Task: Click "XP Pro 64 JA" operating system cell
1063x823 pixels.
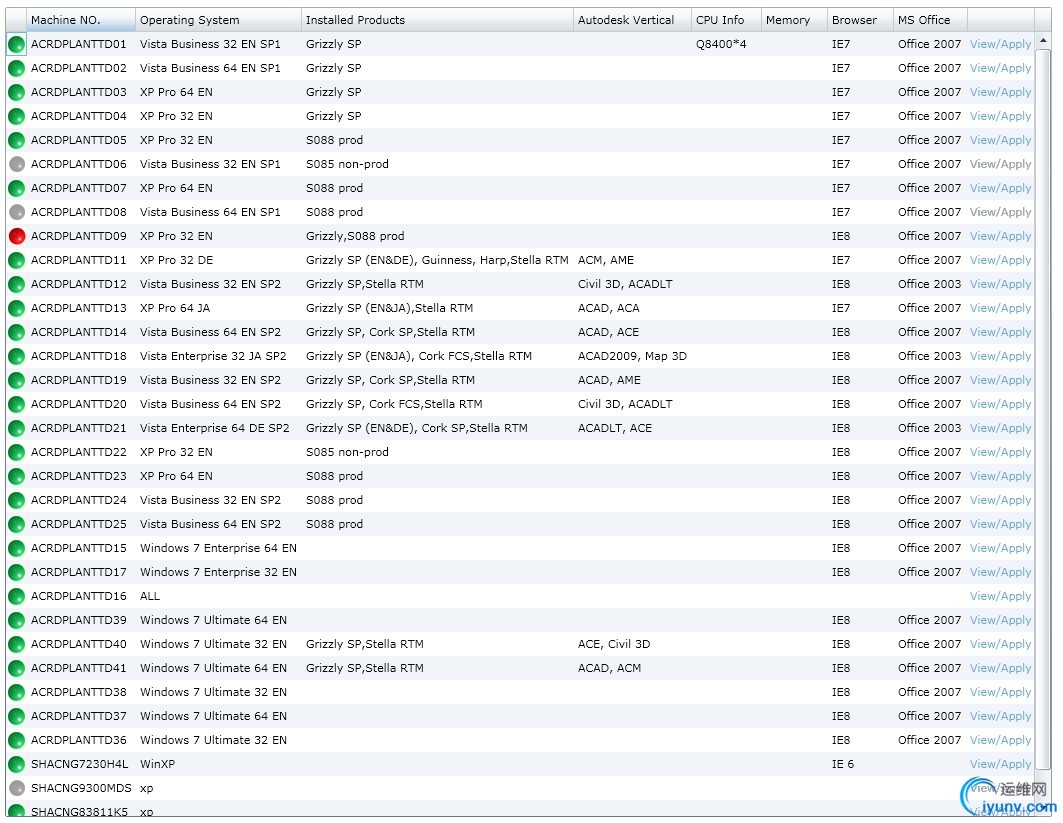Action: pyautogui.click(x=175, y=308)
